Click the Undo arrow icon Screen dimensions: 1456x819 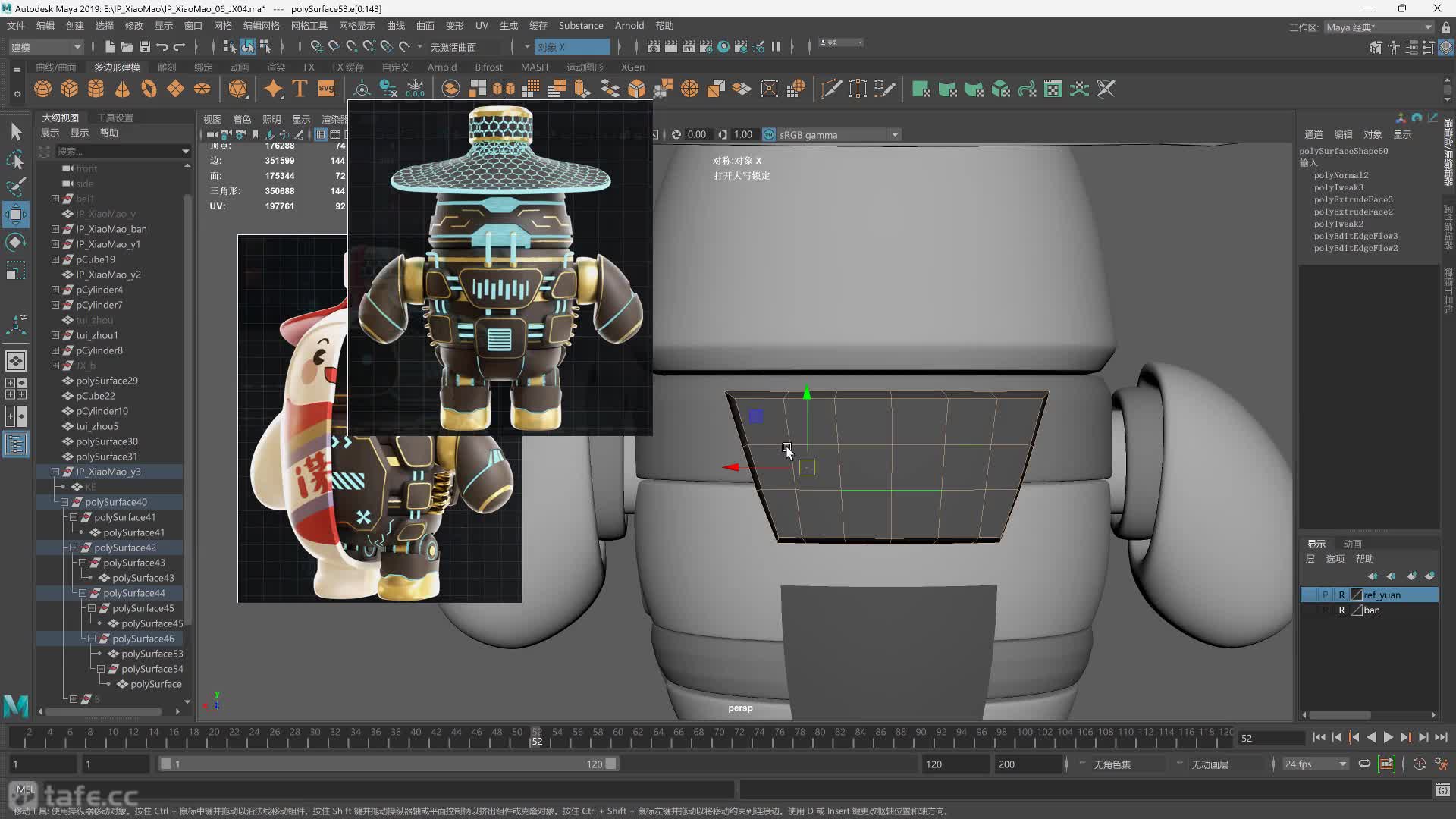(162, 47)
